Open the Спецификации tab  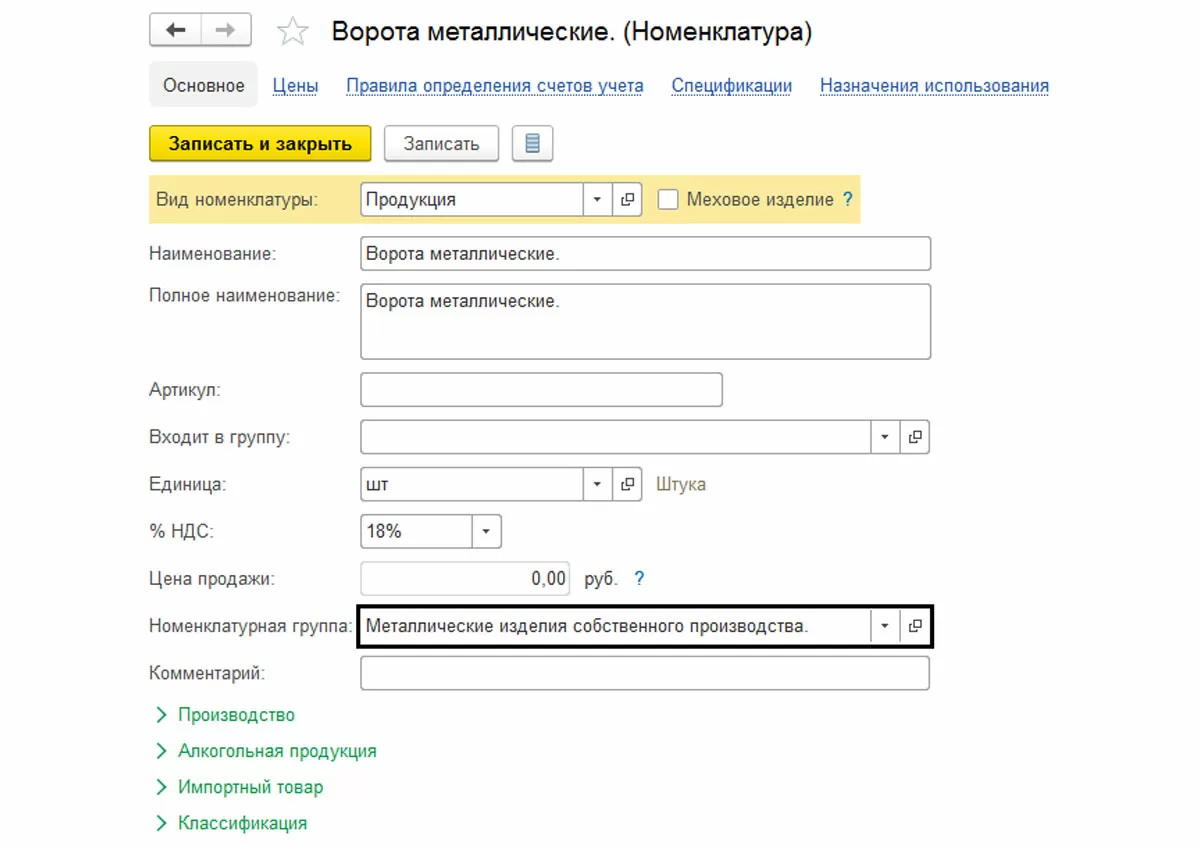tap(731, 86)
